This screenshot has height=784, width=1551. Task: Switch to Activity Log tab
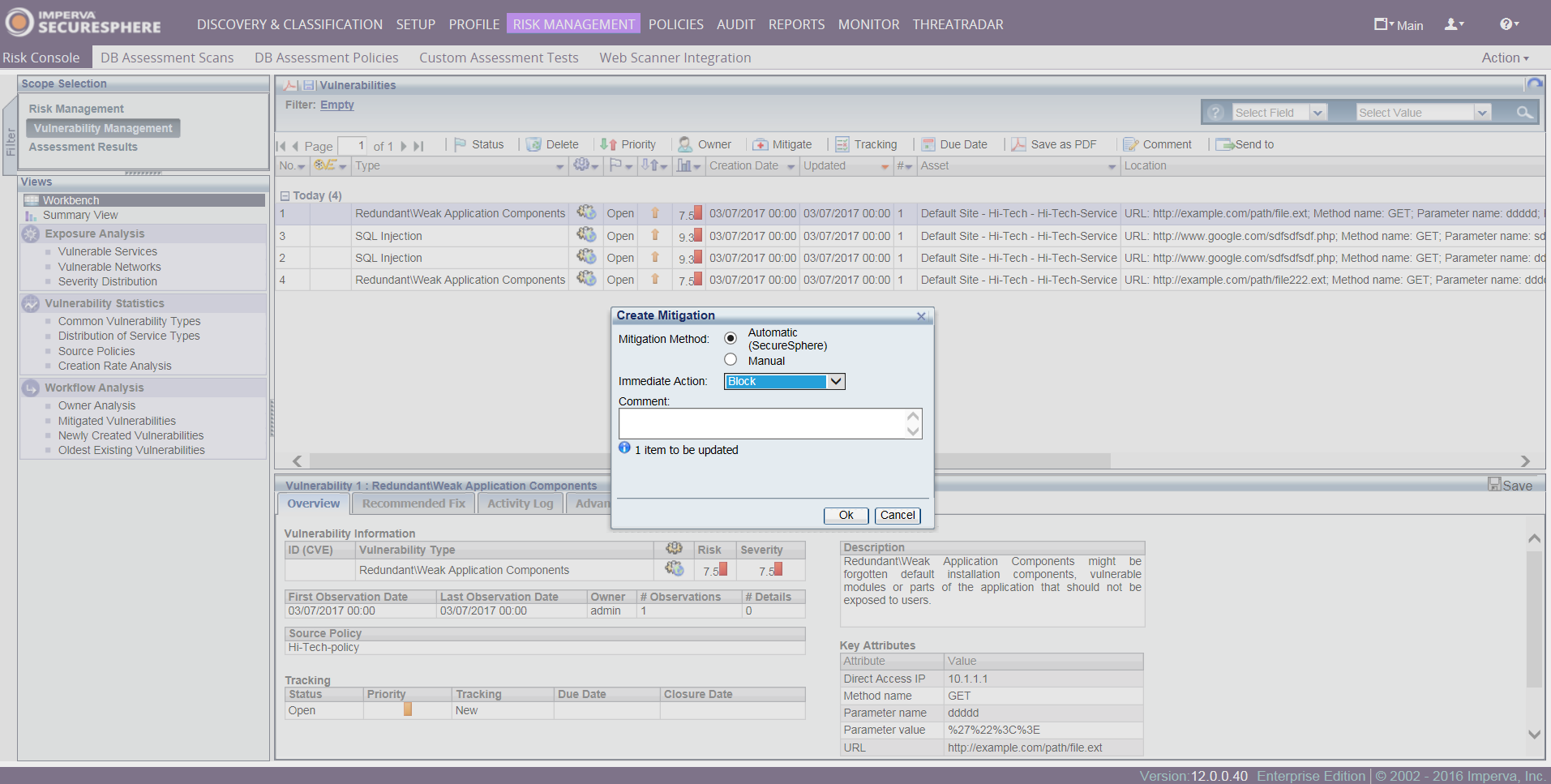point(521,503)
